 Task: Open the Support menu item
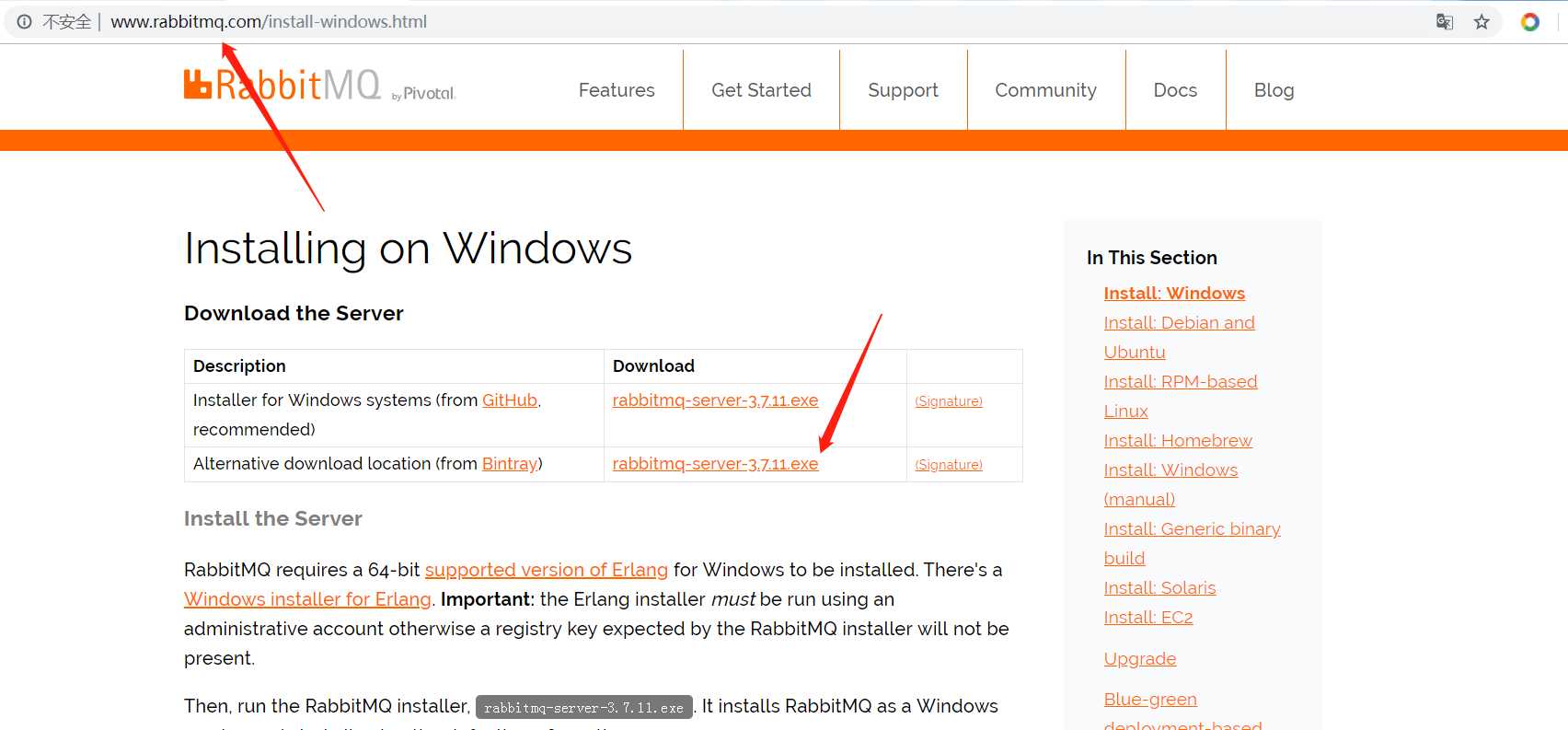click(x=903, y=90)
